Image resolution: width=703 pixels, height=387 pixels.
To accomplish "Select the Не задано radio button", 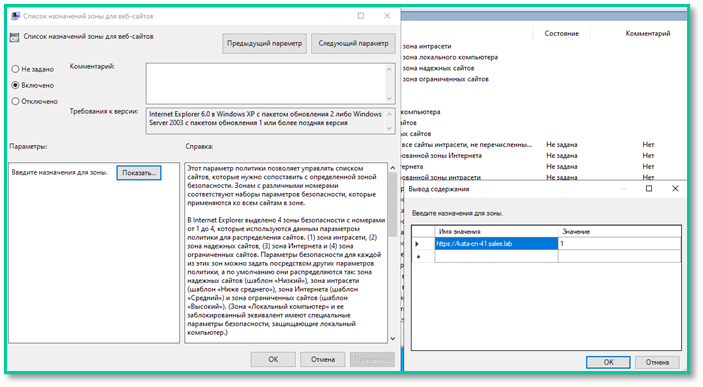I will pyautogui.click(x=15, y=69).
